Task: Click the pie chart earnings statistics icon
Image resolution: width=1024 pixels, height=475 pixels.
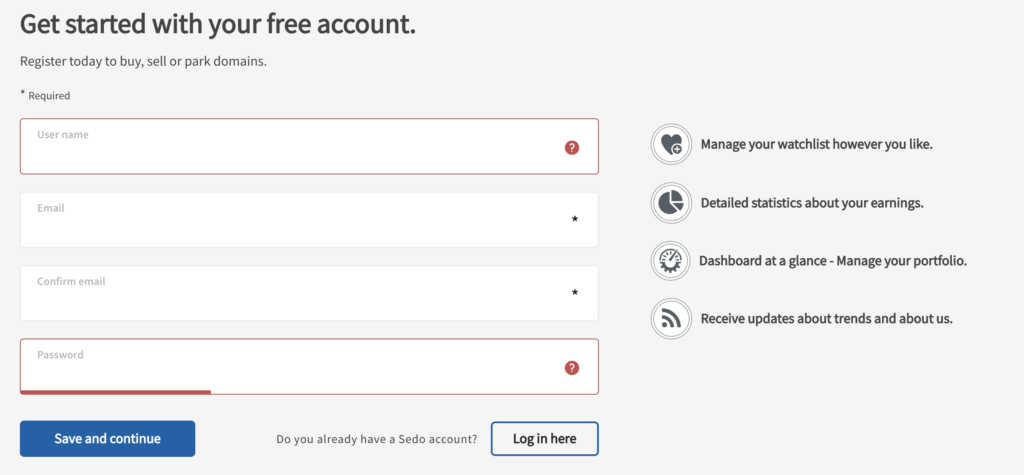Action: (x=670, y=202)
